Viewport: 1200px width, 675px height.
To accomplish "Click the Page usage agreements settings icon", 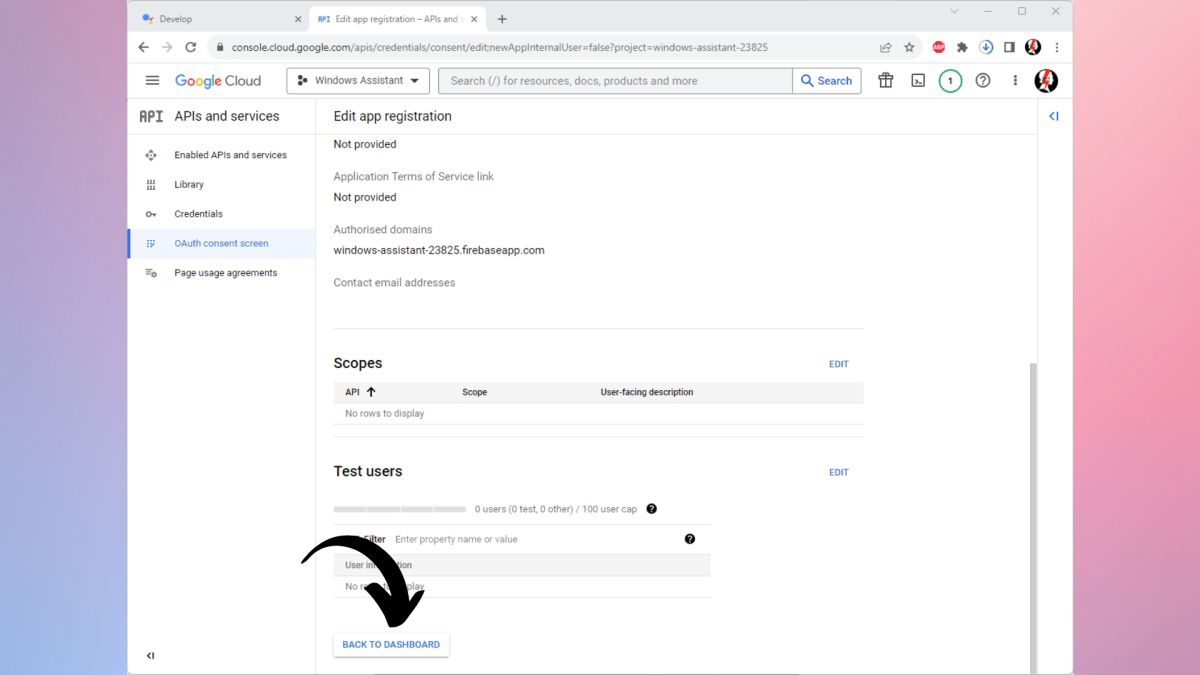I will (x=151, y=273).
